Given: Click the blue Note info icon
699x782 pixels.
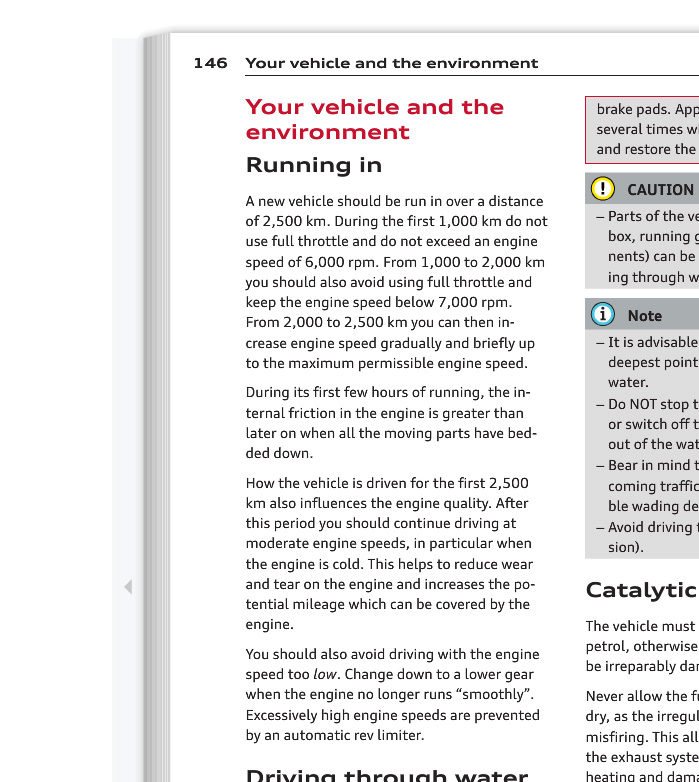Looking at the screenshot, I should pos(603,314).
